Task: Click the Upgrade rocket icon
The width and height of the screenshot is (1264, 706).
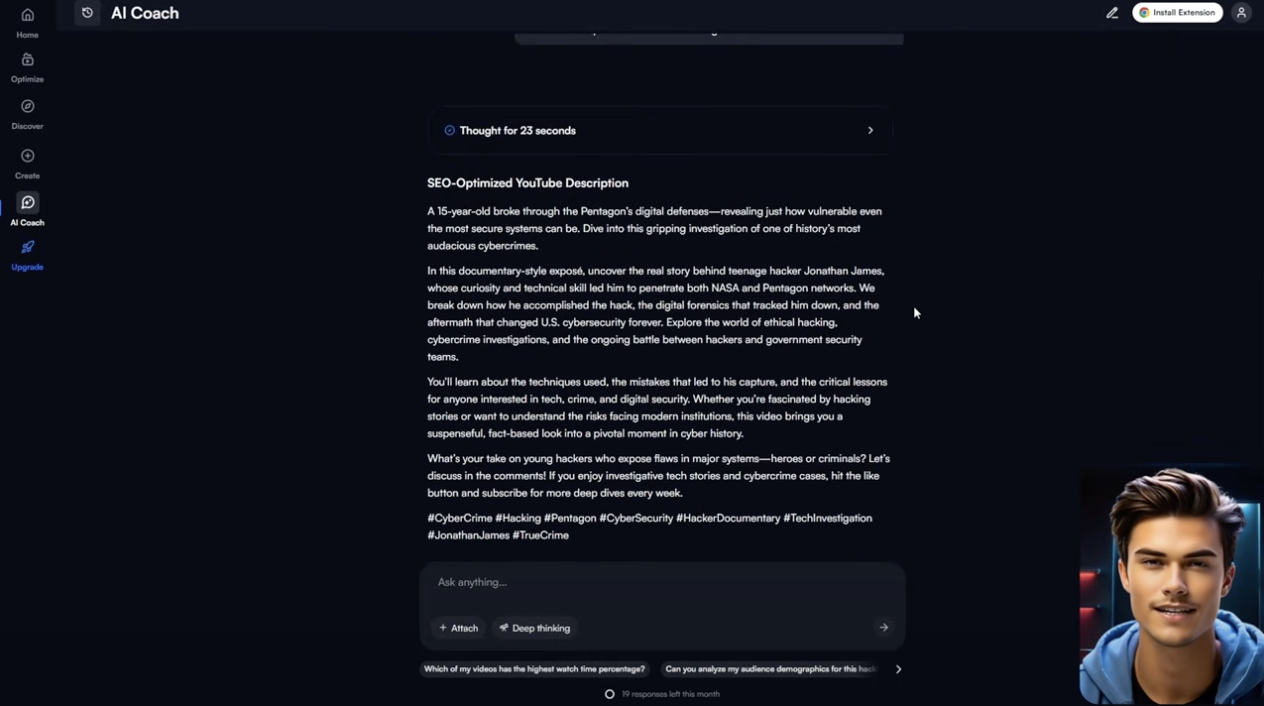Action: [x=27, y=248]
